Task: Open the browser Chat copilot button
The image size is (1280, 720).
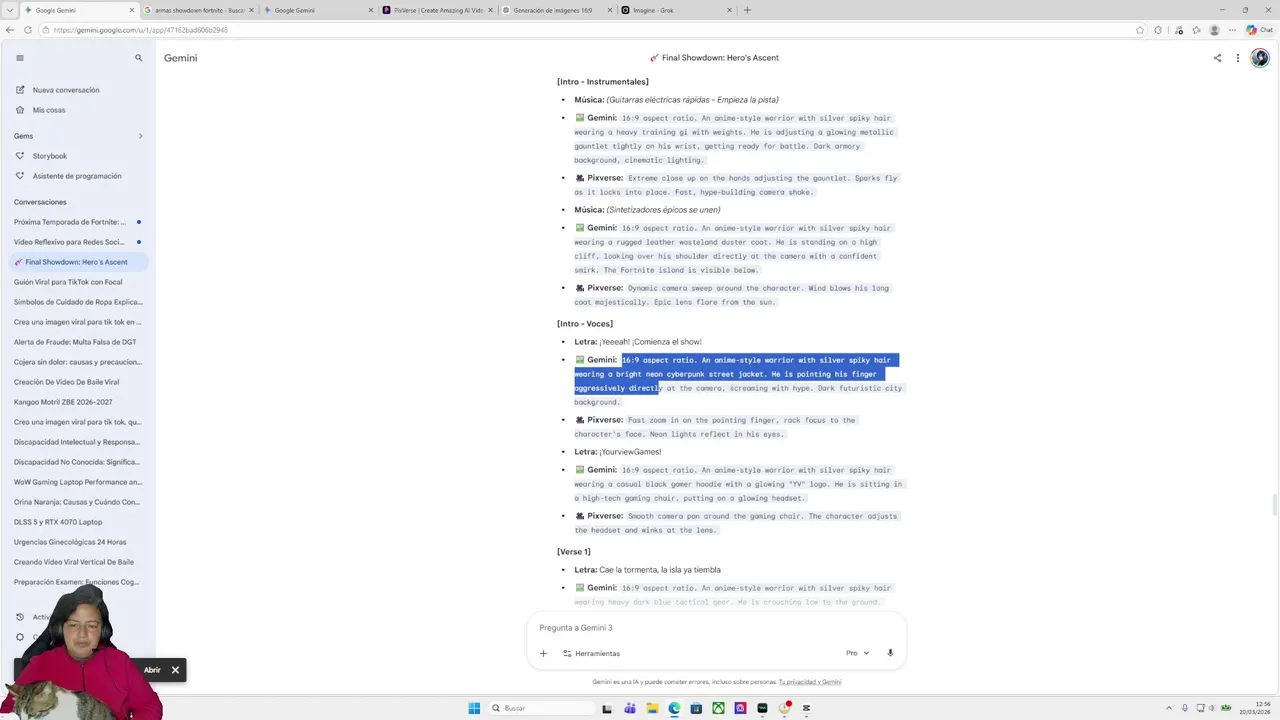Action: pyautogui.click(x=1258, y=30)
